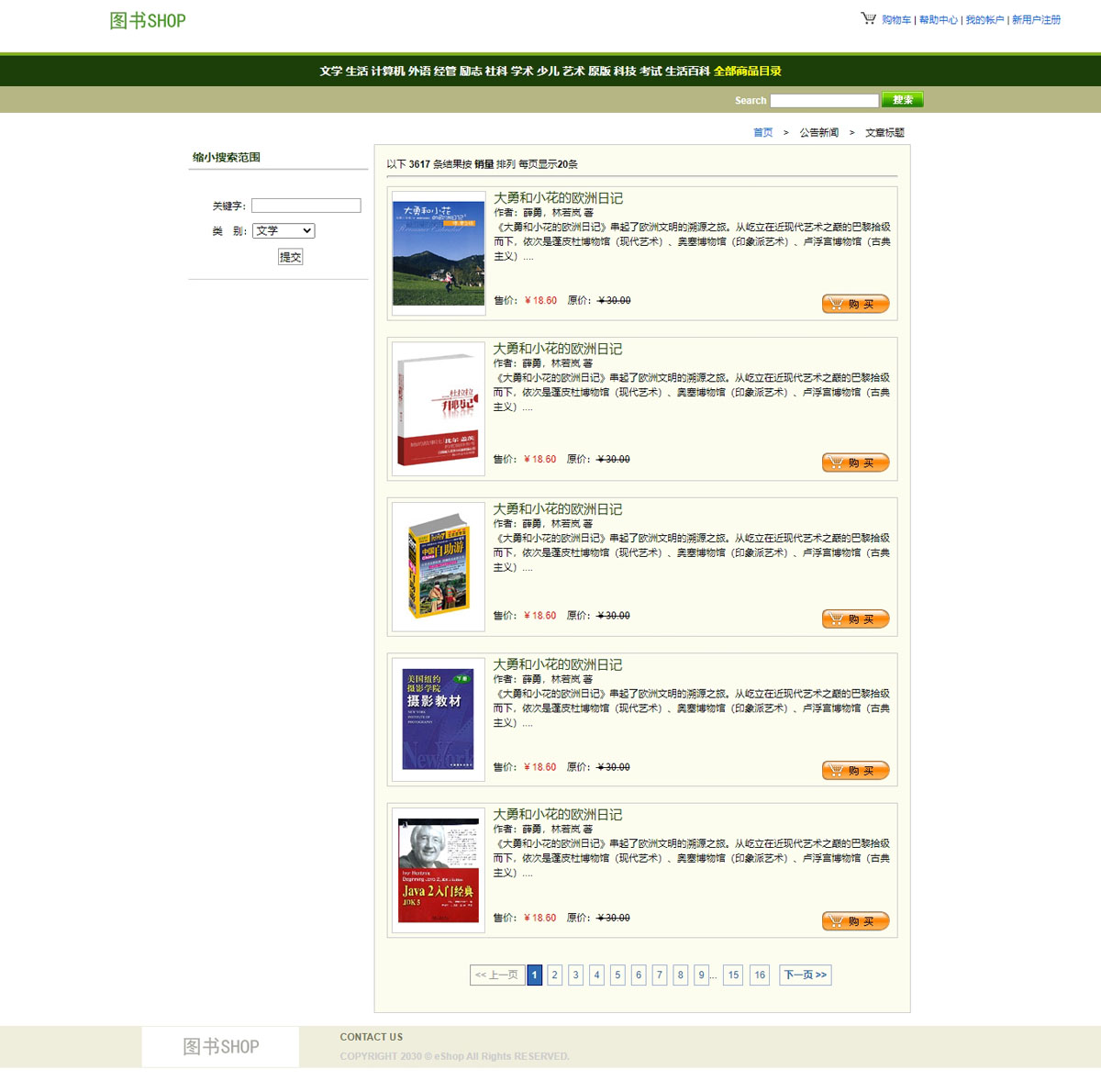Open the 类别 dropdown showing 文学
This screenshot has width=1101, height=1092.
[284, 231]
